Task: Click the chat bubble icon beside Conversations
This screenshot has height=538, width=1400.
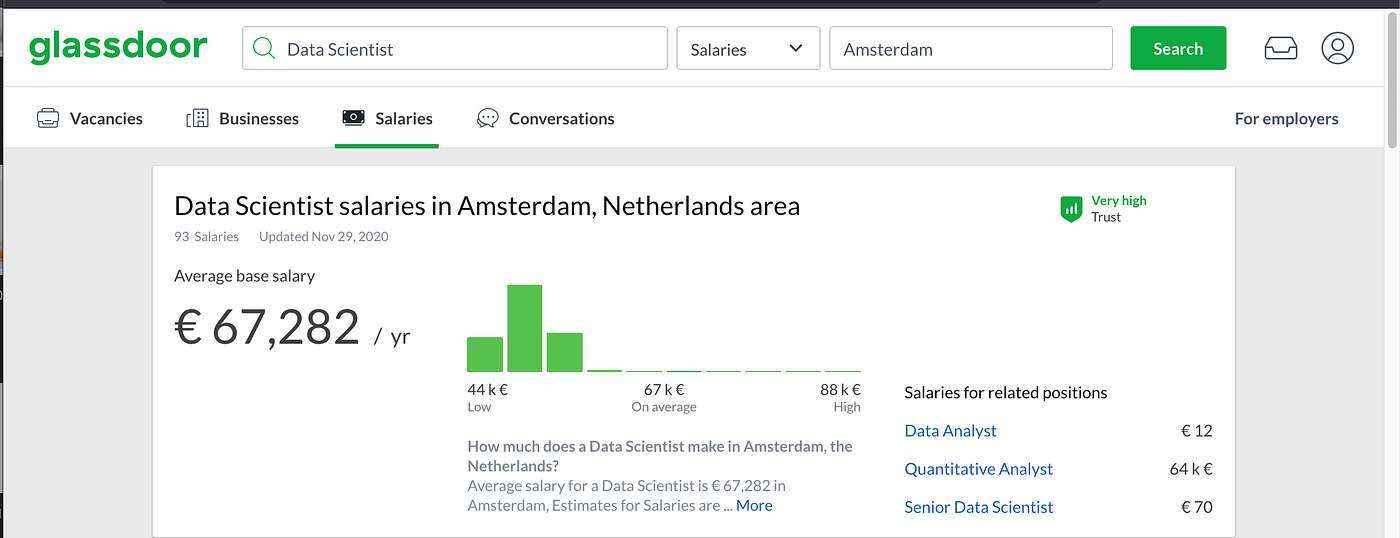Action: 487,118
